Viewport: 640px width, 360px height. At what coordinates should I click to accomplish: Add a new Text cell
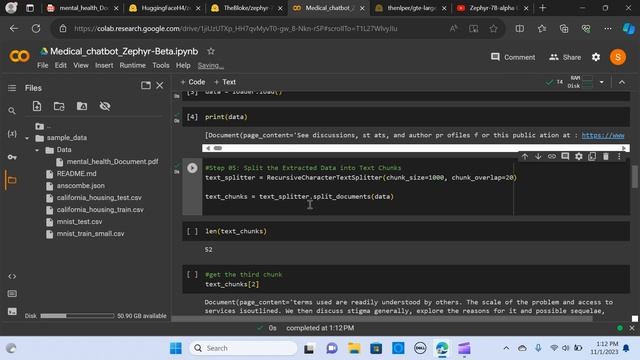pos(225,82)
